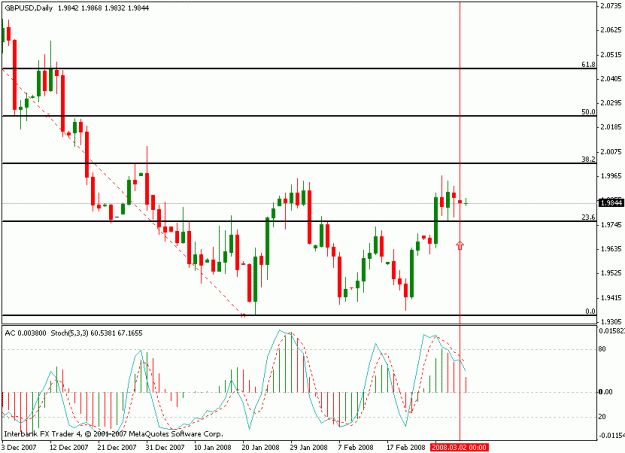Click the 1.9305 price axis label
Viewport: 625px width, 453px height.
coord(611,321)
